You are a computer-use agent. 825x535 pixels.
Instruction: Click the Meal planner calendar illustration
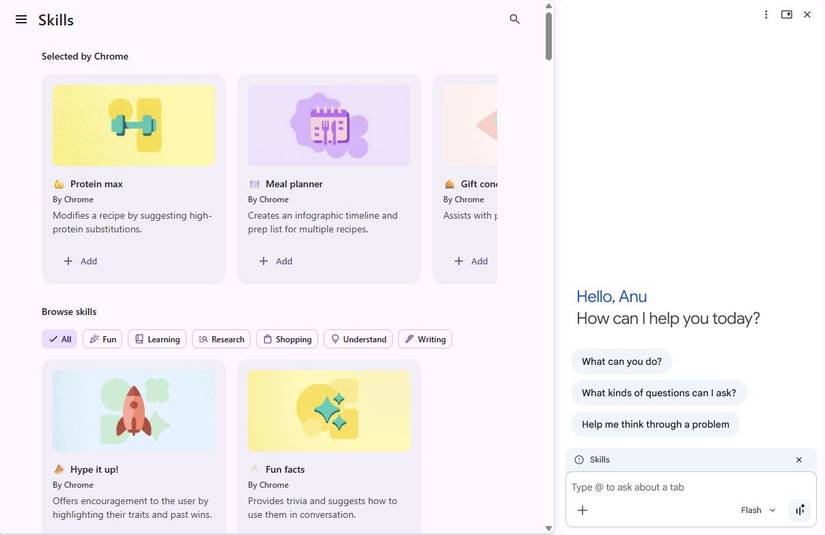[x=329, y=125]
